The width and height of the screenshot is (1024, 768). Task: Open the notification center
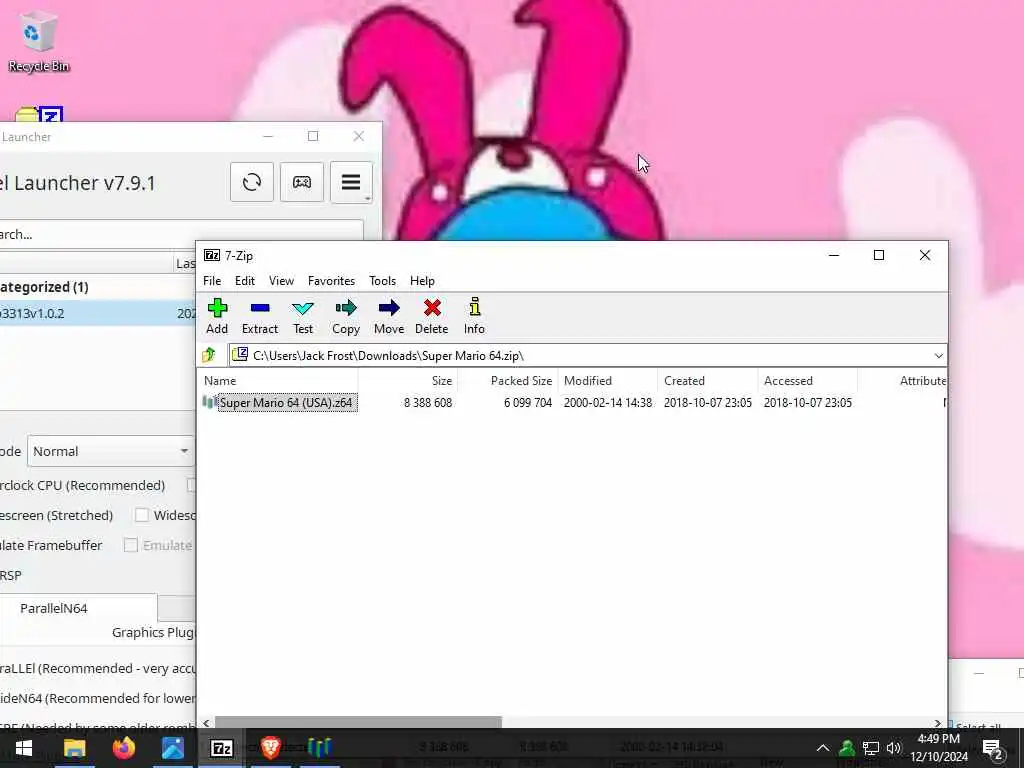993,748
